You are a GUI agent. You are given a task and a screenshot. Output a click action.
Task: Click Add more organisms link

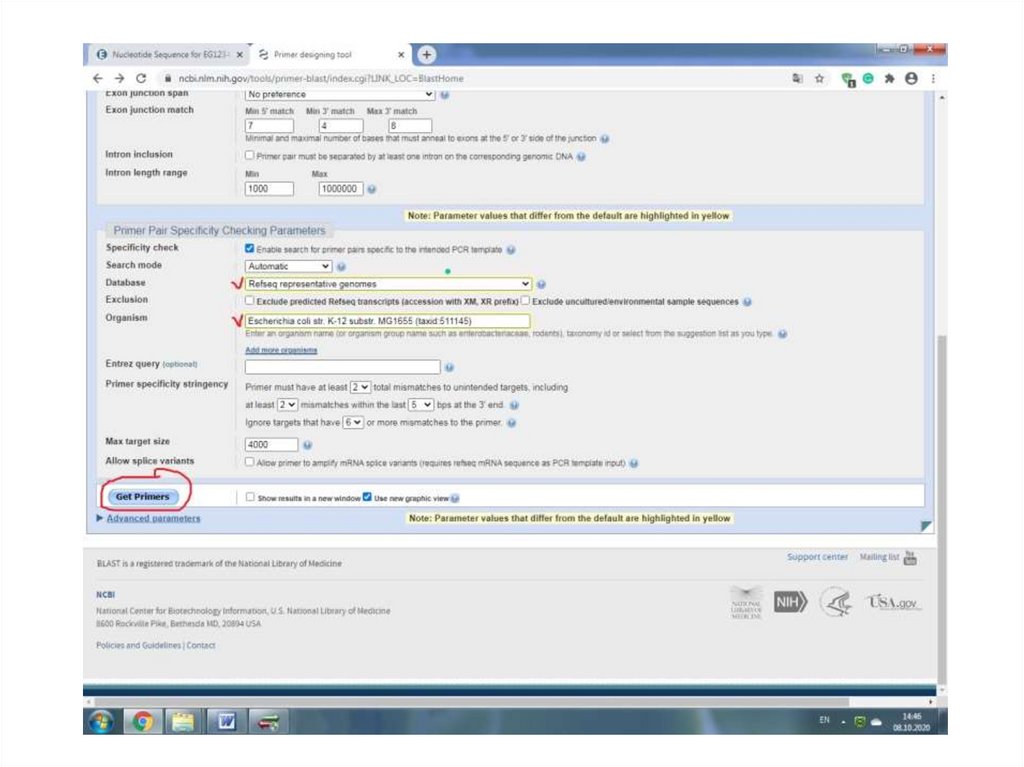click(281, 351)
